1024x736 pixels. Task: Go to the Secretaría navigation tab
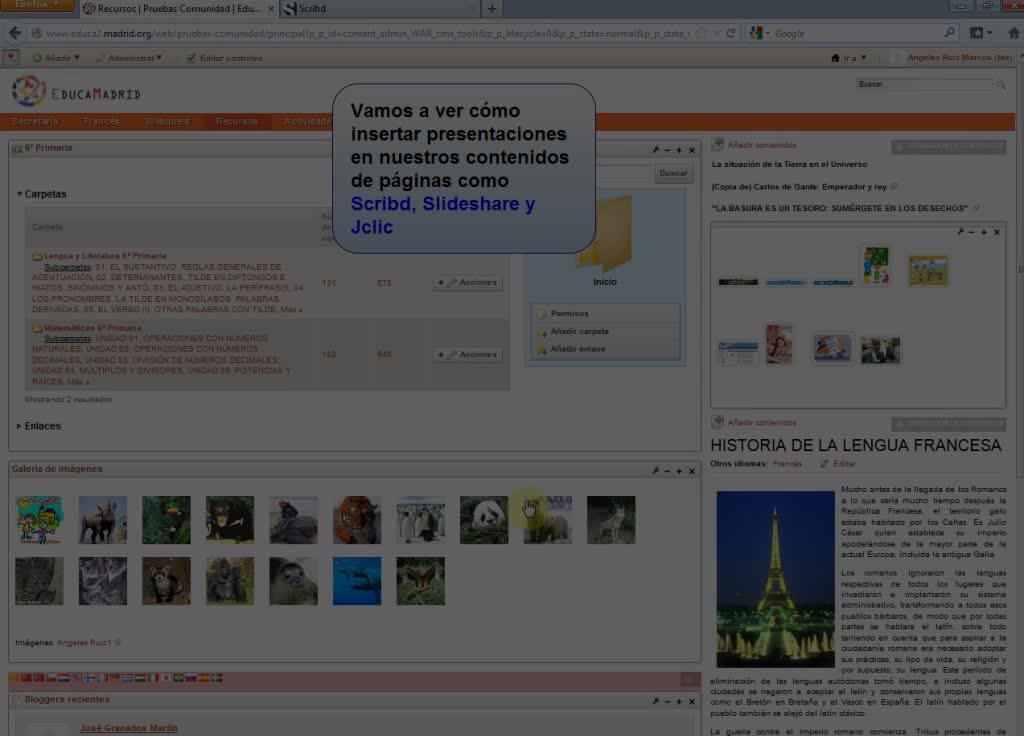(35, 121)
